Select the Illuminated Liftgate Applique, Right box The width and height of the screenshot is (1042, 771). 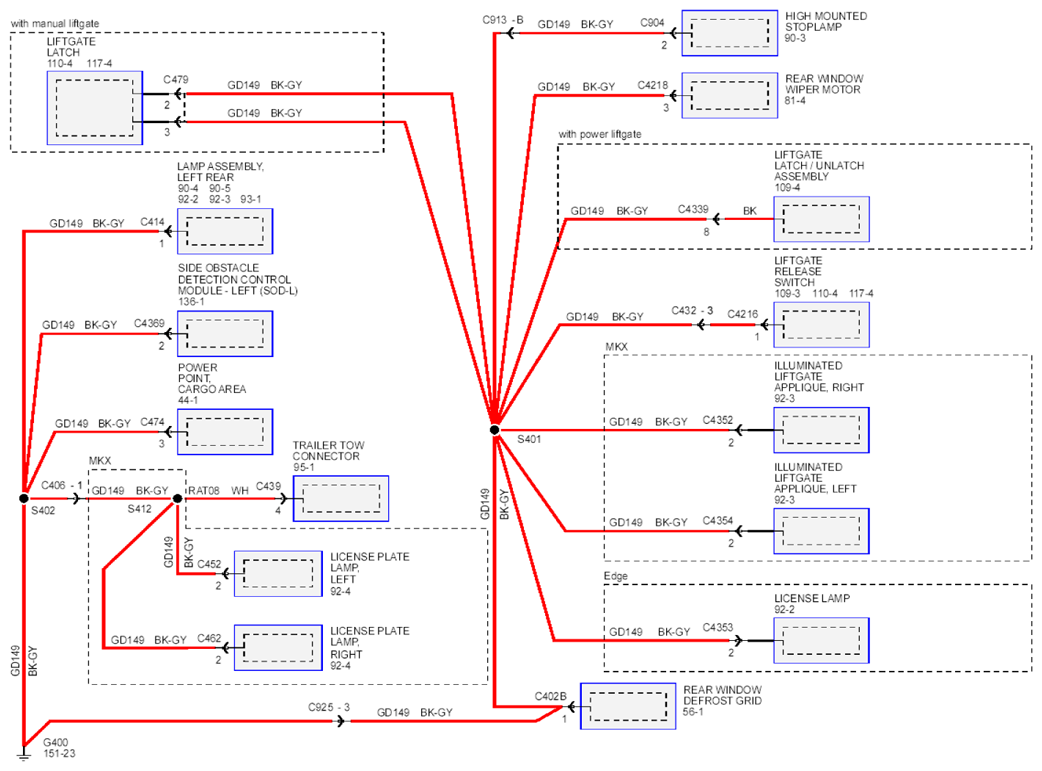821,431
